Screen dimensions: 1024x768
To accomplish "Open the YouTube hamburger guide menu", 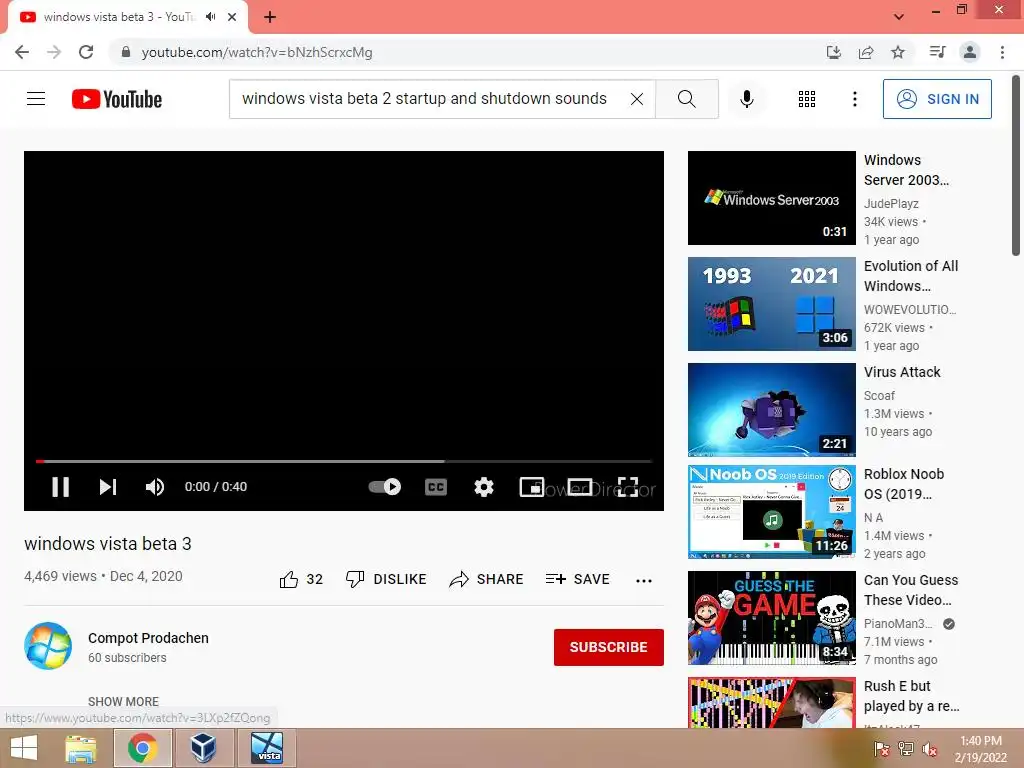I will (36, 99).
